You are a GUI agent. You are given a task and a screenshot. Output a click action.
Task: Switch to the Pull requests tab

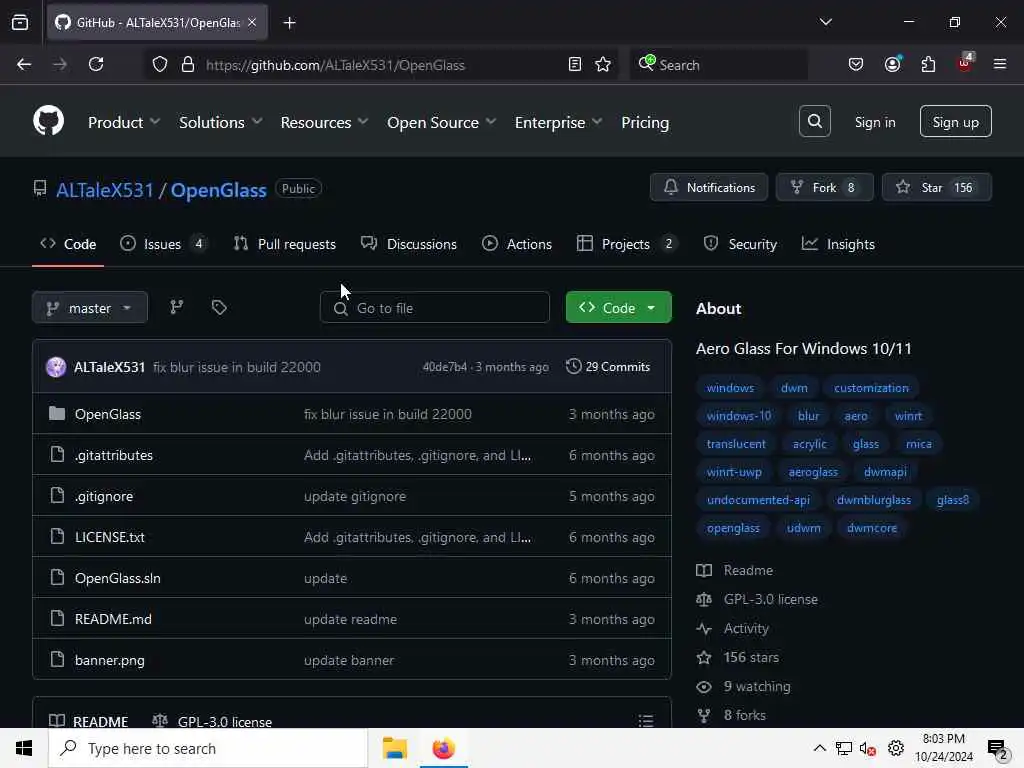click(x=285, y=244)
